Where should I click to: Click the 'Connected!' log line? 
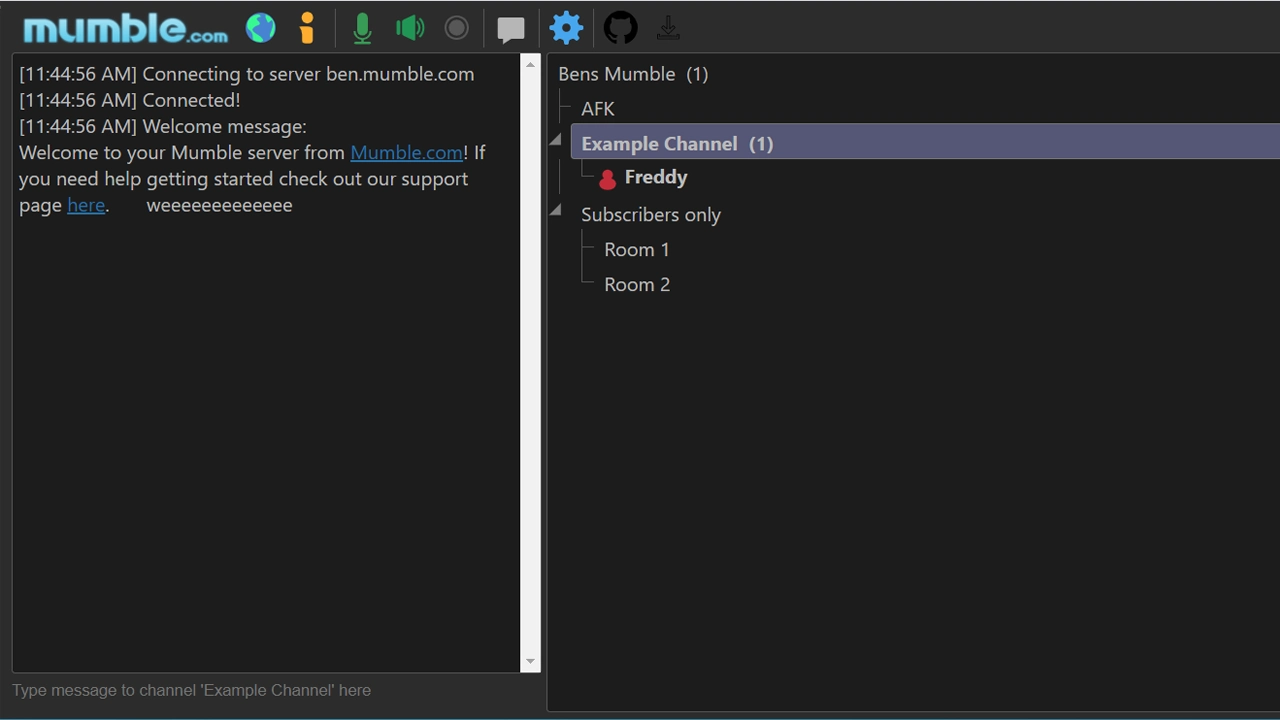(x=130, y=100)
